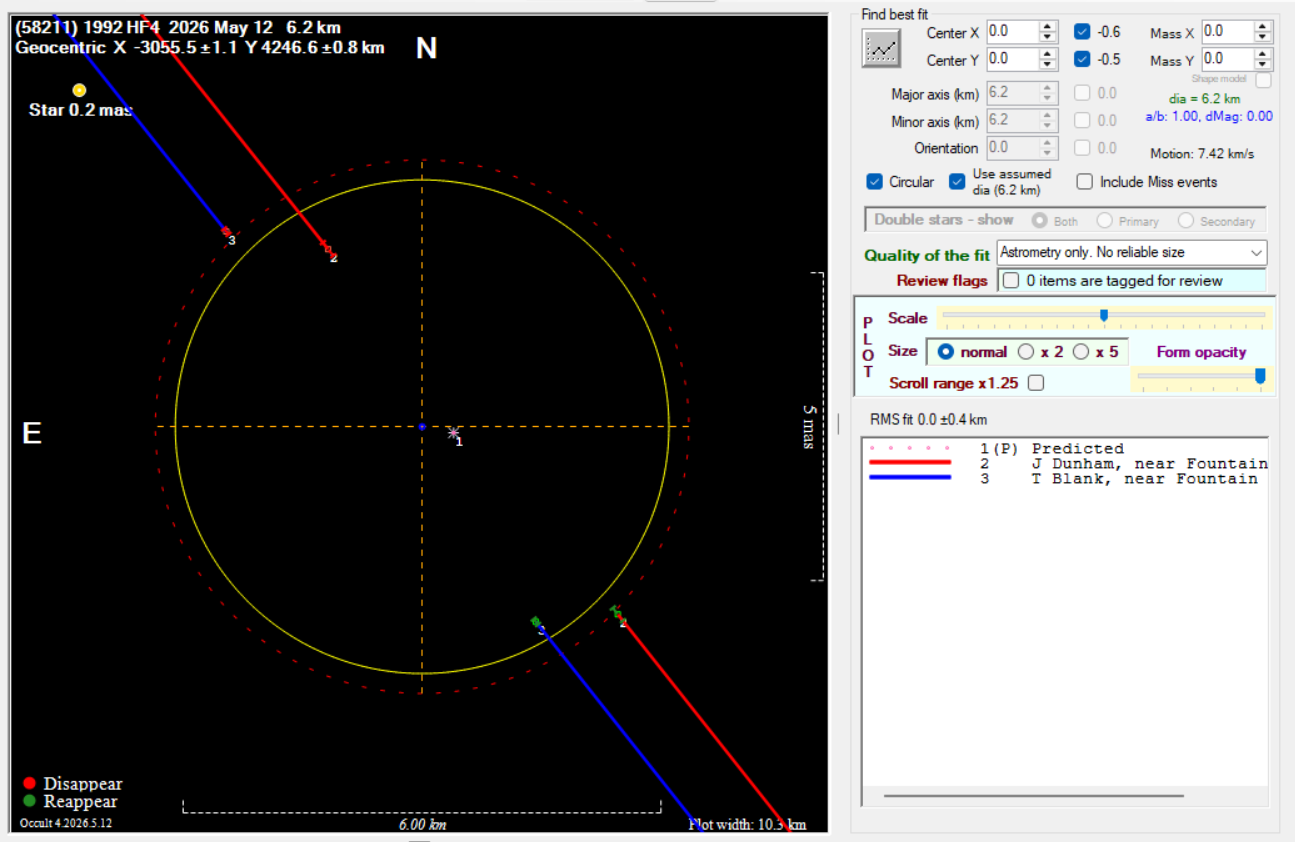This screenshot has height=842, width=1295.
Task: Click chord 2 disappear marker
Action: tap(325, 245)
